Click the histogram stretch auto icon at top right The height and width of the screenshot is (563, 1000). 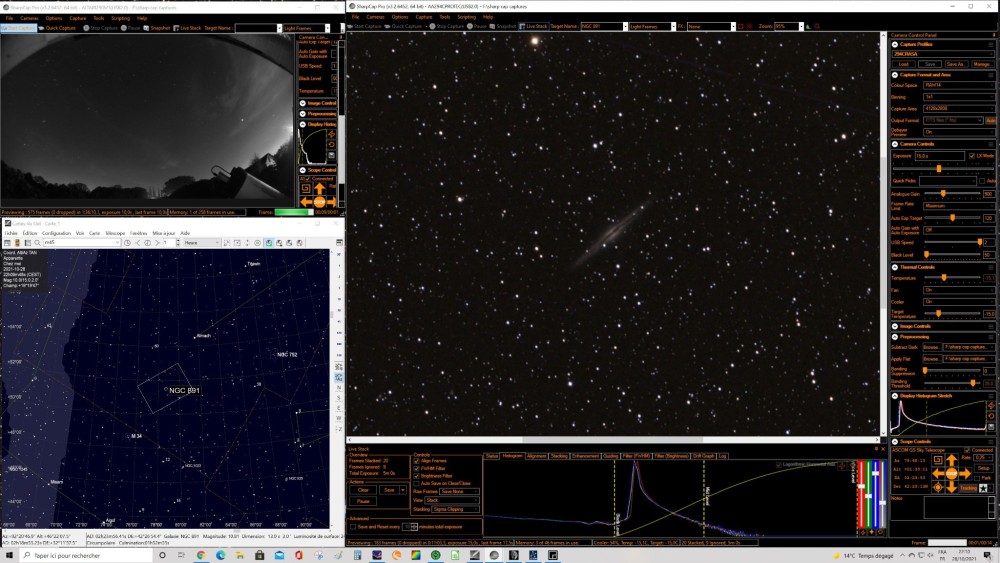(991, 406)
